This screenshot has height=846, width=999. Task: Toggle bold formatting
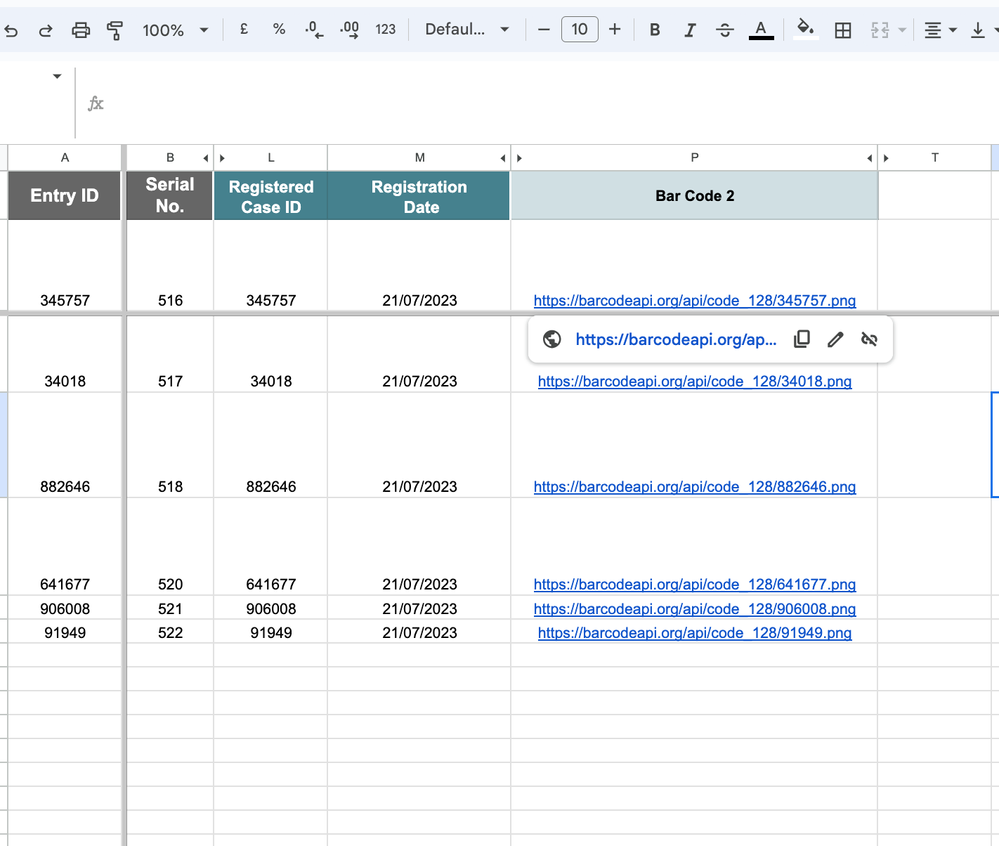click(x=654, y=30)
